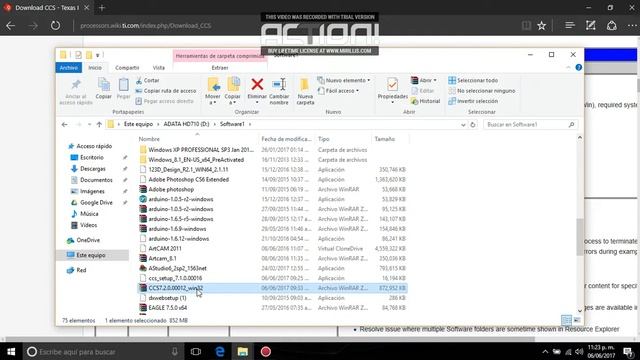Click Invertir selección
This screenshot has height=360, width=640.
(x=473, y=101)
